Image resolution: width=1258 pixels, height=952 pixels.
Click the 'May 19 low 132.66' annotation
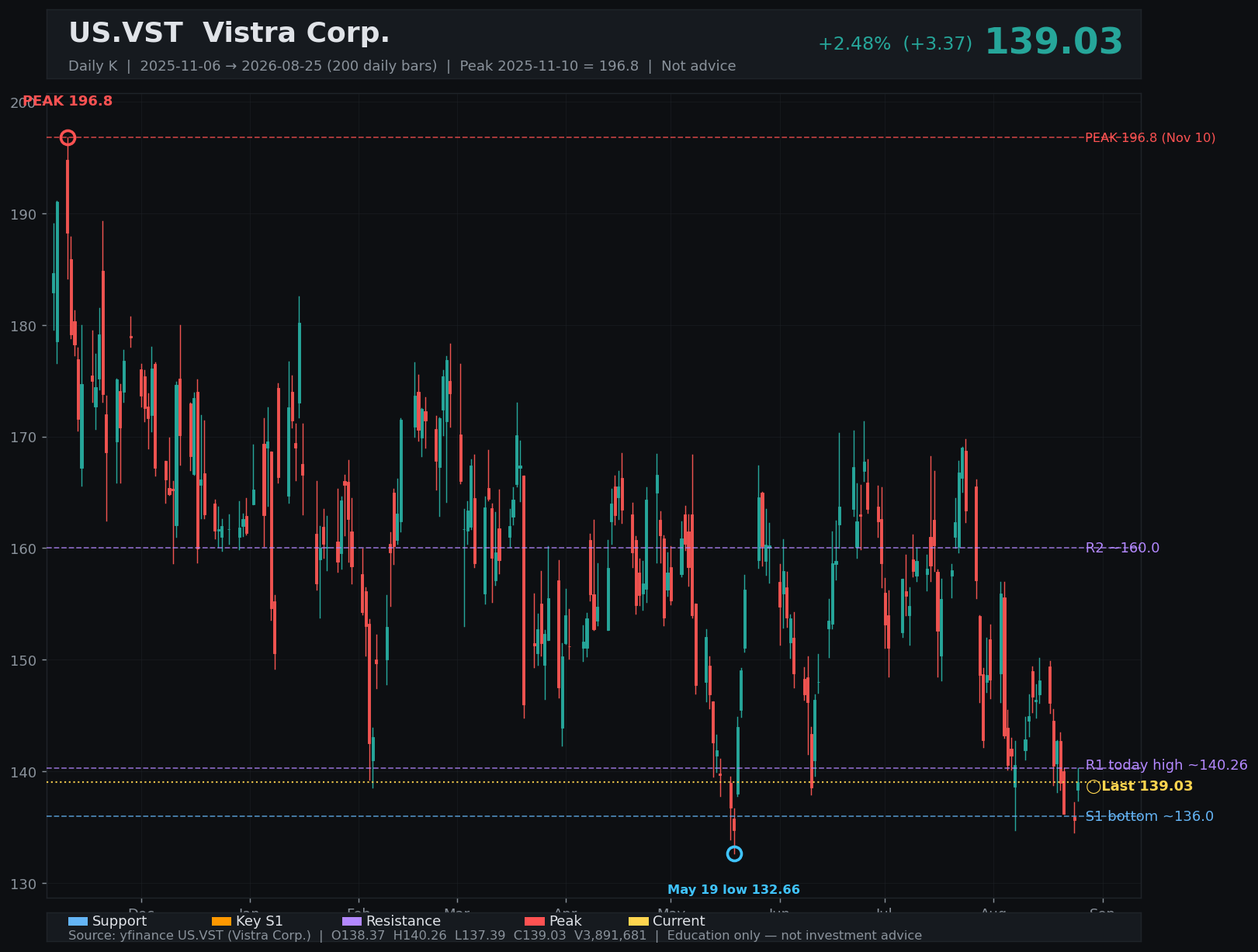(x=733, y=890)
